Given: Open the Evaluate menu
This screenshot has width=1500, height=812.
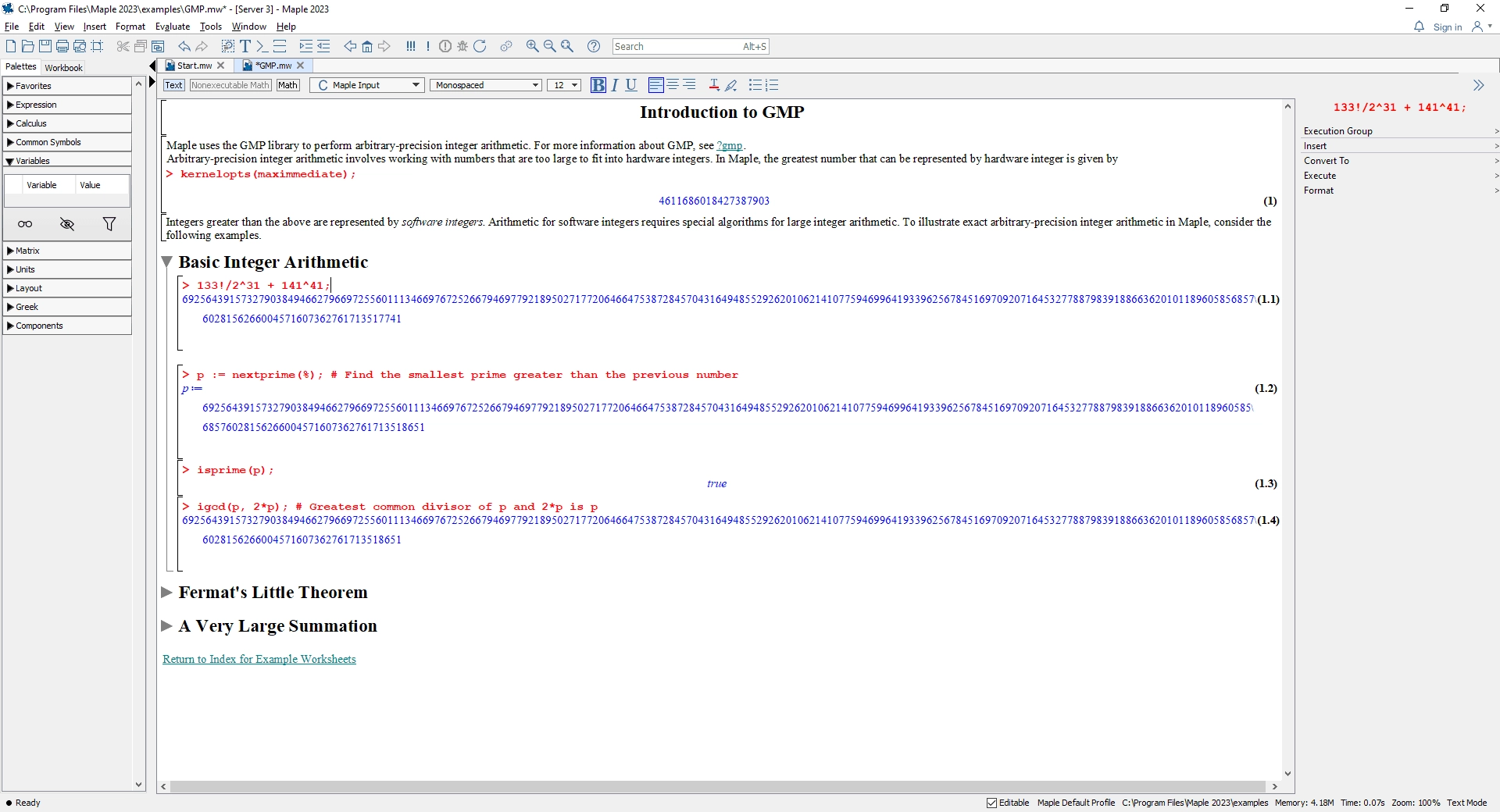Looking at the screenshot, I should point(173,27).
